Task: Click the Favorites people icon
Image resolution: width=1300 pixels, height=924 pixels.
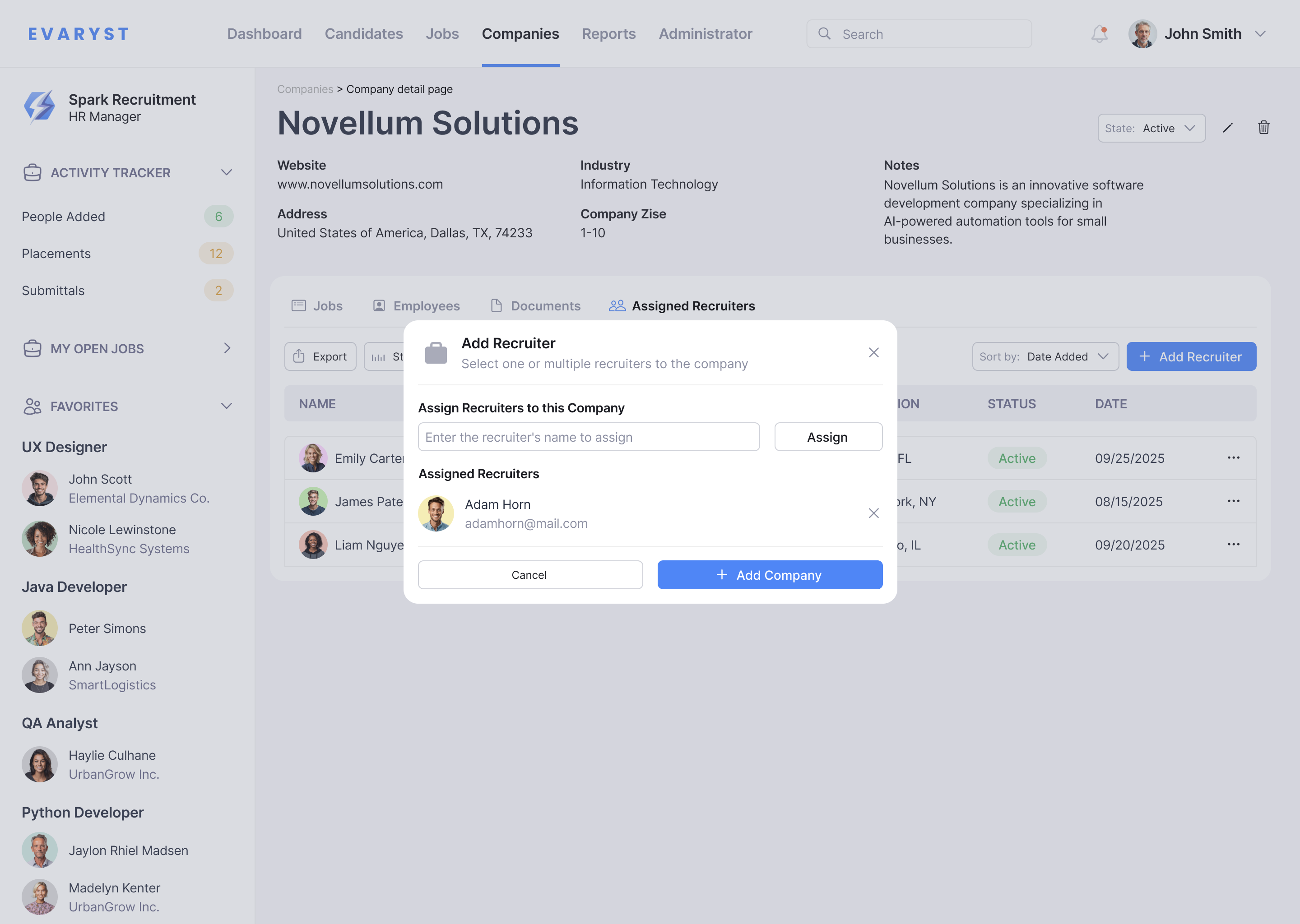Action: tap(32, 406)
